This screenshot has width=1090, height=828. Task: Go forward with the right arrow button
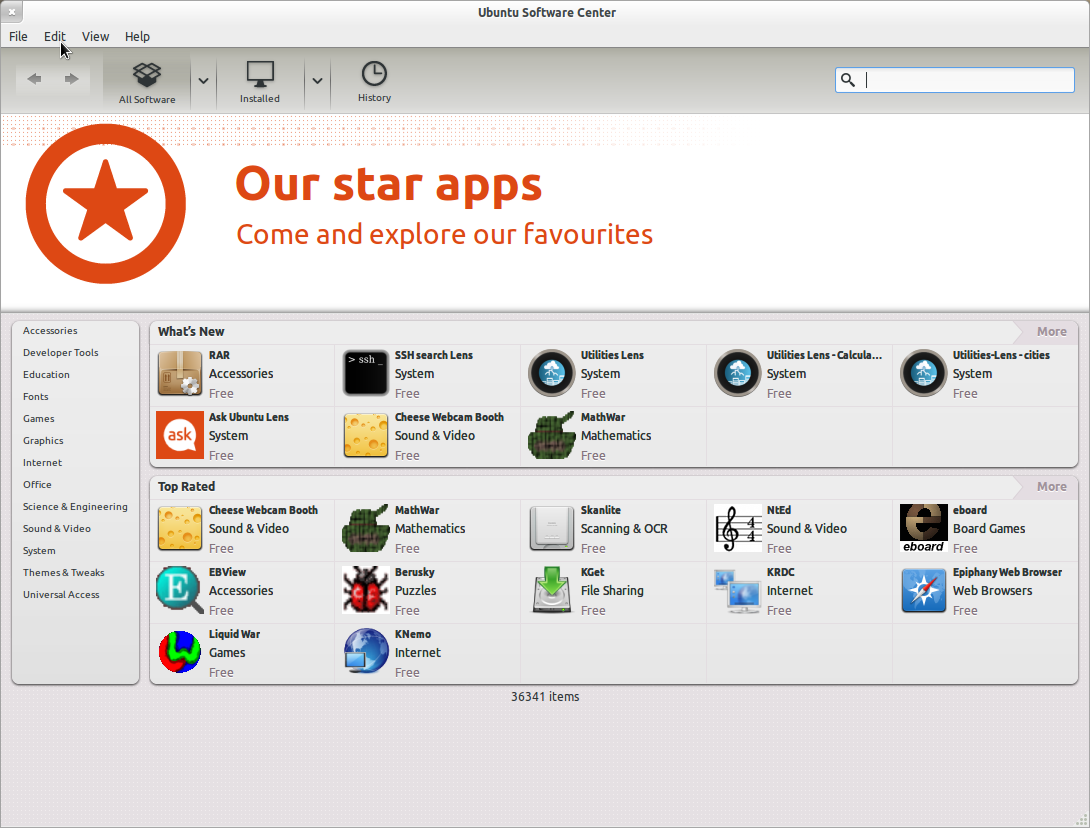[x=71, y=79]
